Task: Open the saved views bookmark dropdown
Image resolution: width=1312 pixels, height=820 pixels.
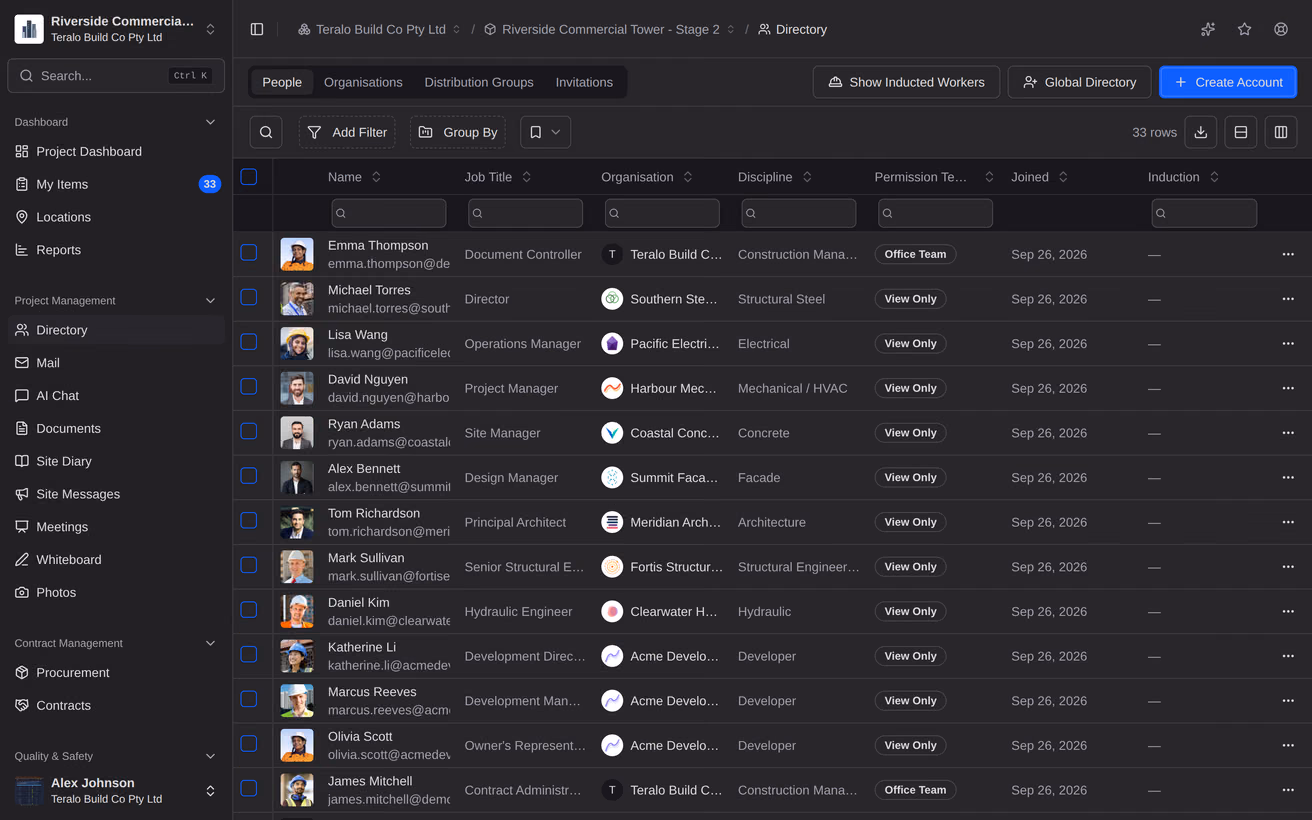Action: point(545,132)
